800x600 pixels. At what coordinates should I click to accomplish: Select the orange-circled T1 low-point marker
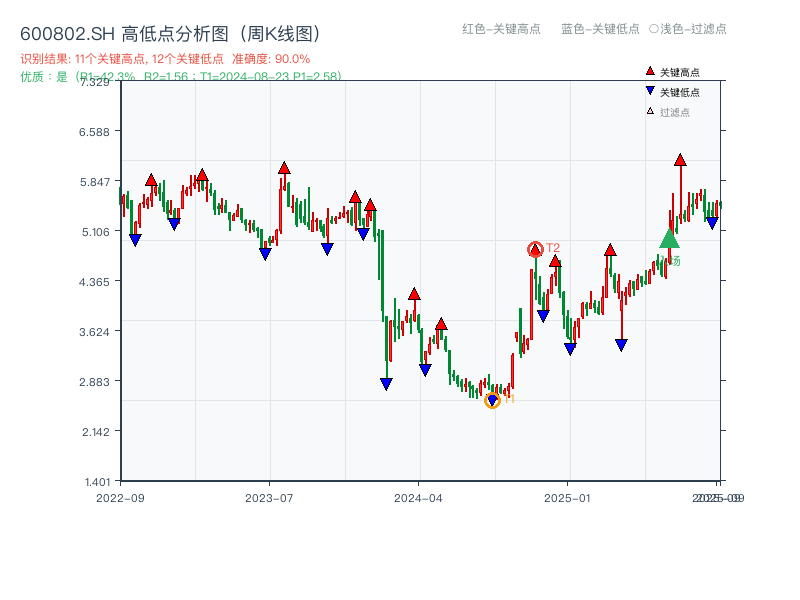pyautogui.click(x=492, y=401)
